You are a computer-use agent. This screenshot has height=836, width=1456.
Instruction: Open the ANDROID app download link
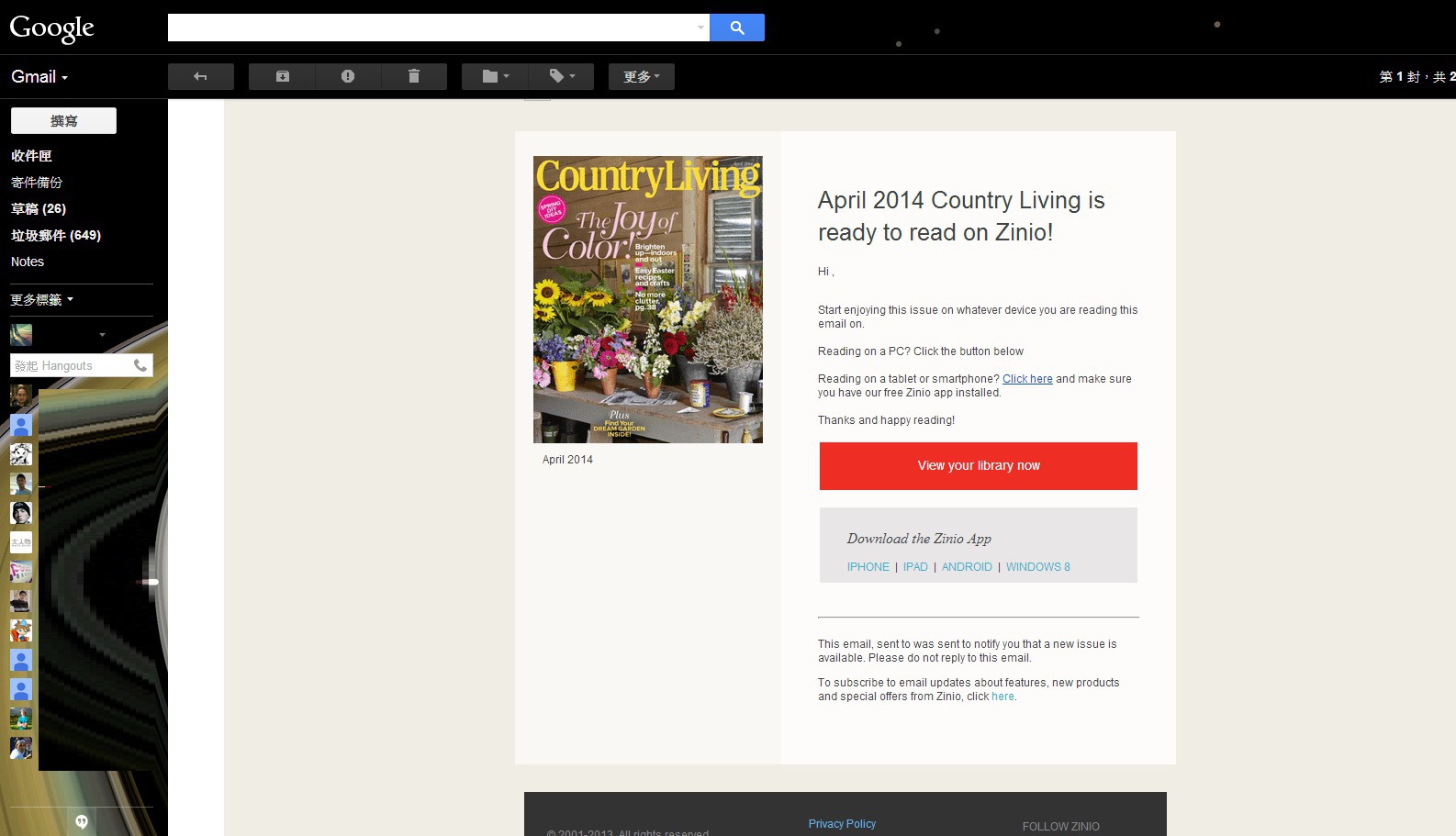coord(967,567)
